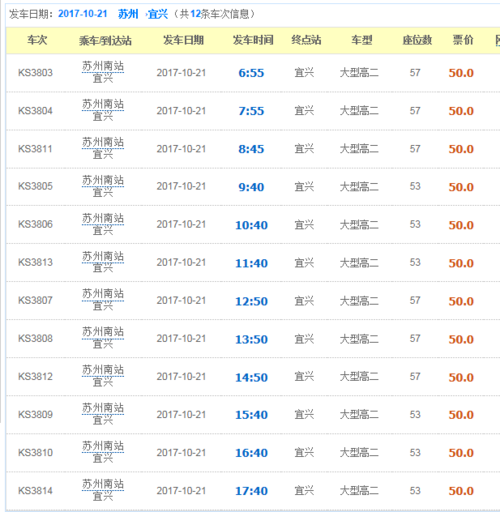Click the 50.0 price in KS3805 row

point(461,187)
